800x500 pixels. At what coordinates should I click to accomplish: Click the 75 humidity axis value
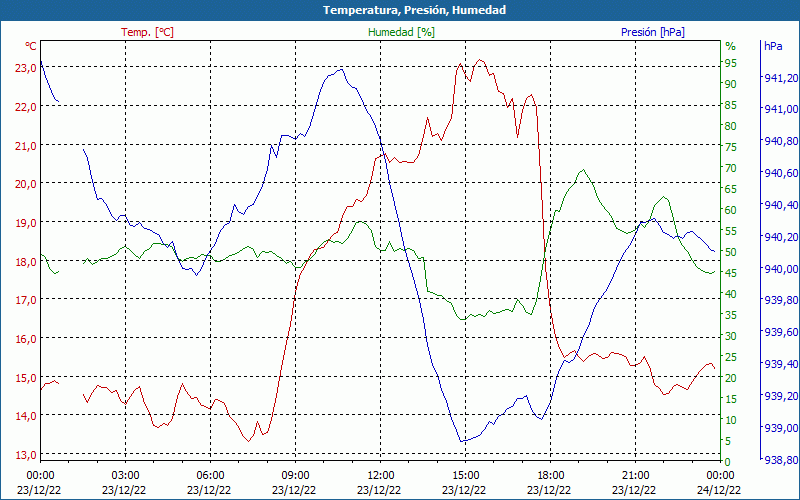tap(731, 147)
